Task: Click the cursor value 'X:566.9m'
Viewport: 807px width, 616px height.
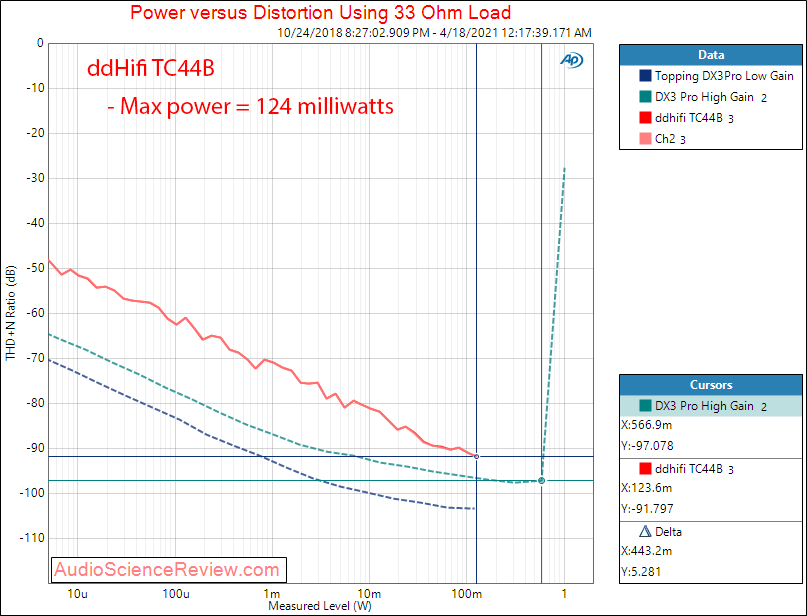Action: 647,425
